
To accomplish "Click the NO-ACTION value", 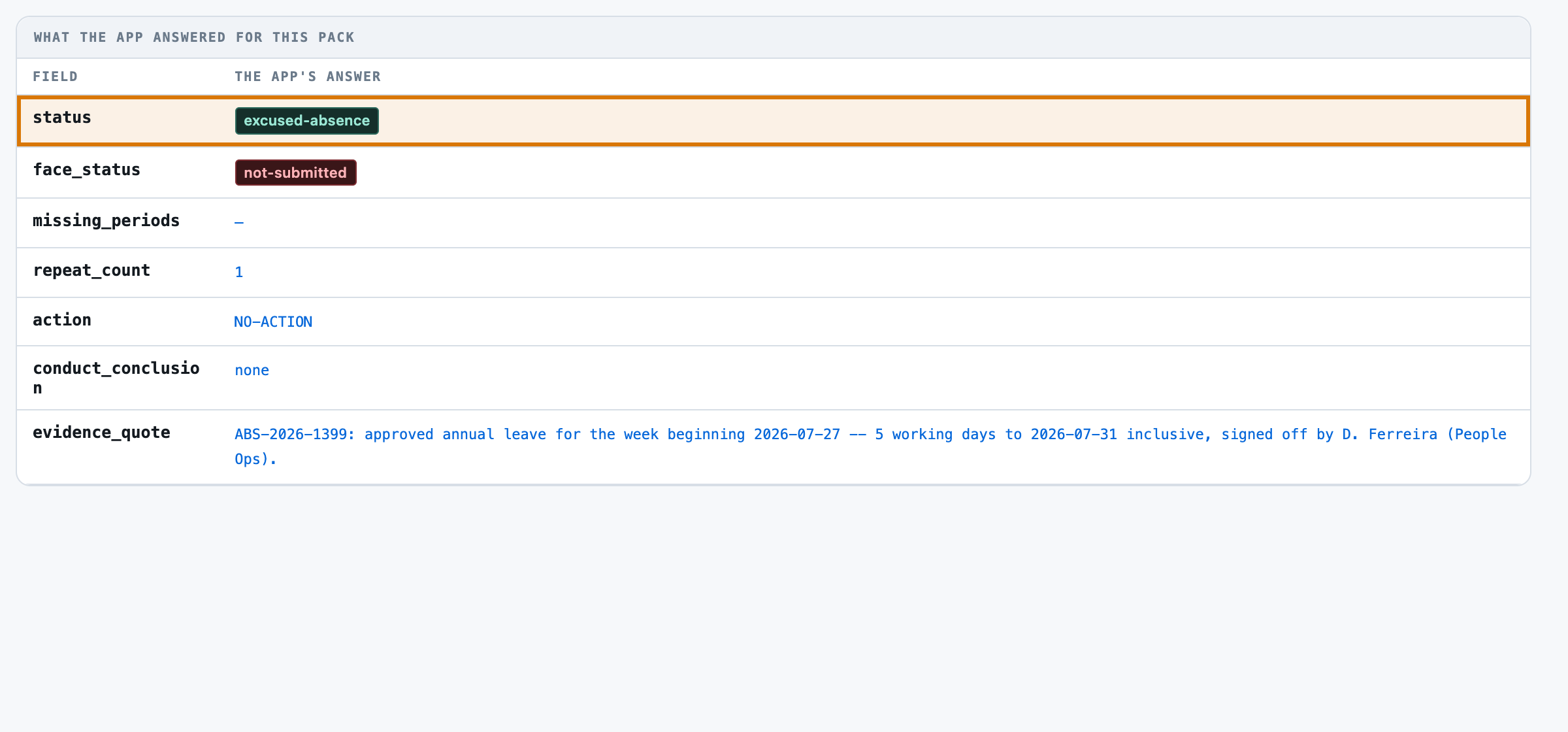I will click(x=273, y=322).
